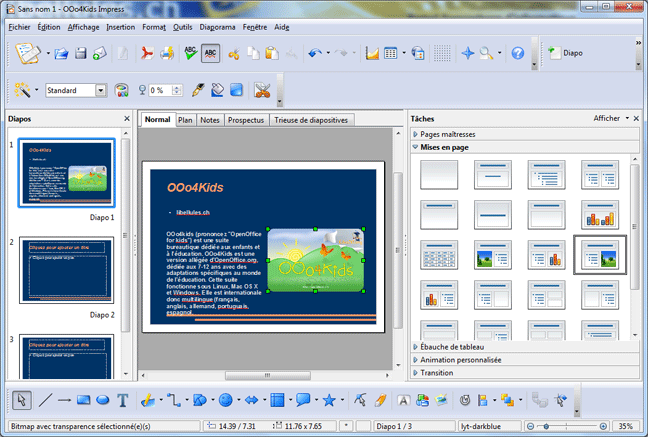
Task: Open the Curve tool dropdown arrow
Action: pos(161,400)
